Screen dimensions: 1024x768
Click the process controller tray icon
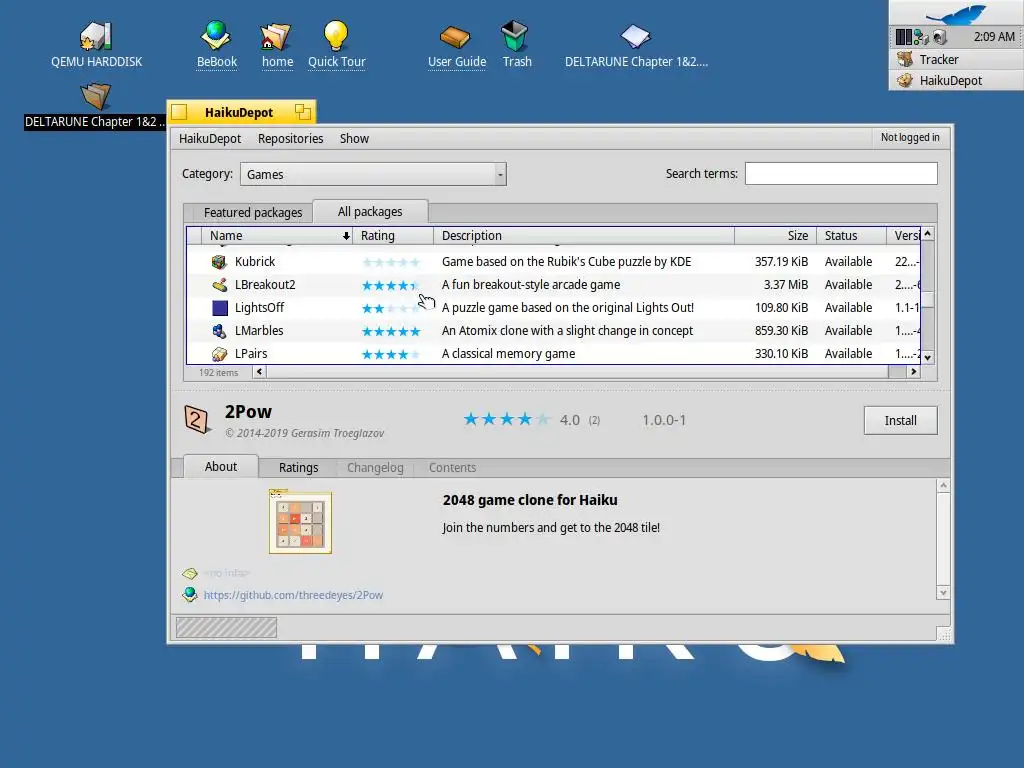click(x=904, y=37)
